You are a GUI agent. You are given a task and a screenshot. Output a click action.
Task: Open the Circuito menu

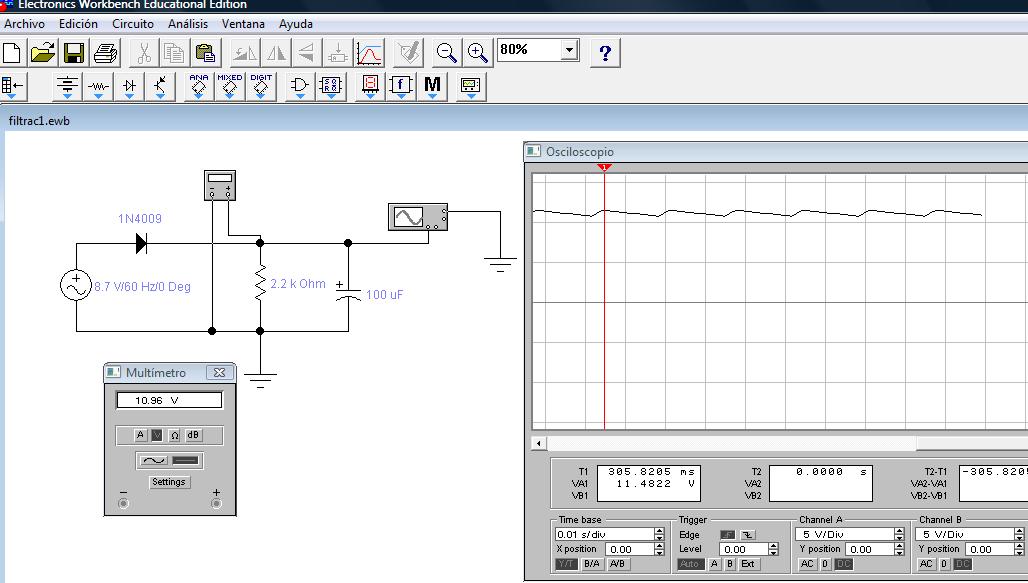pyautogui.click(x=133, y=23)
